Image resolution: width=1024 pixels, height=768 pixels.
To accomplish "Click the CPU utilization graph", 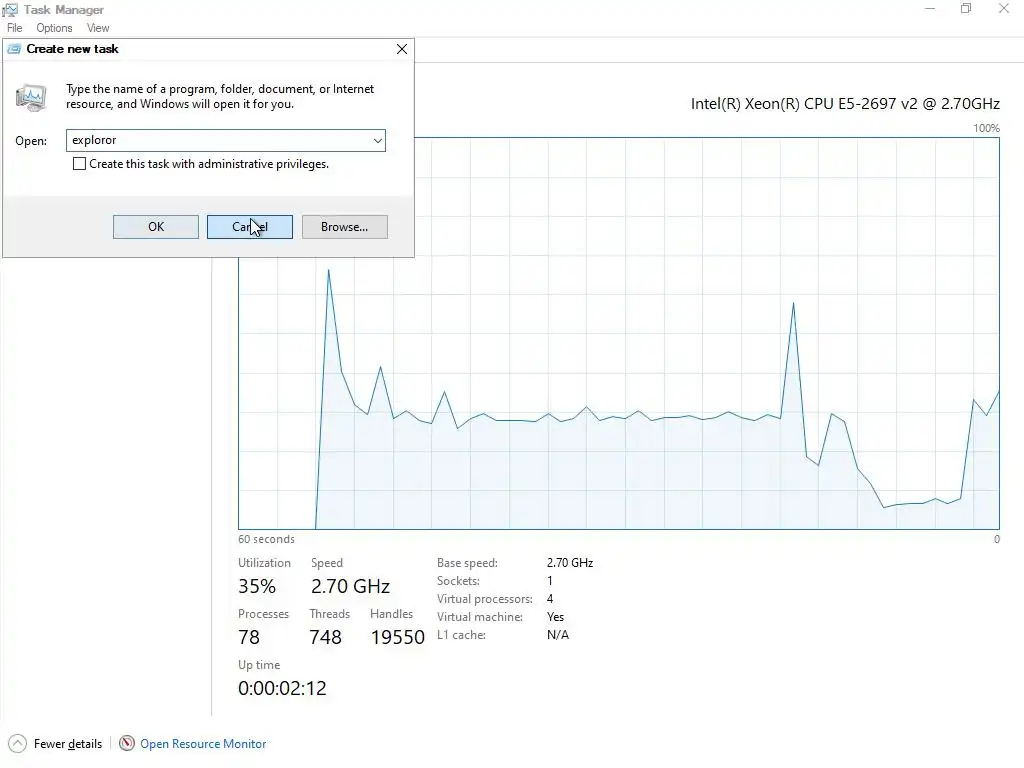I will click(x=618, y=333).
